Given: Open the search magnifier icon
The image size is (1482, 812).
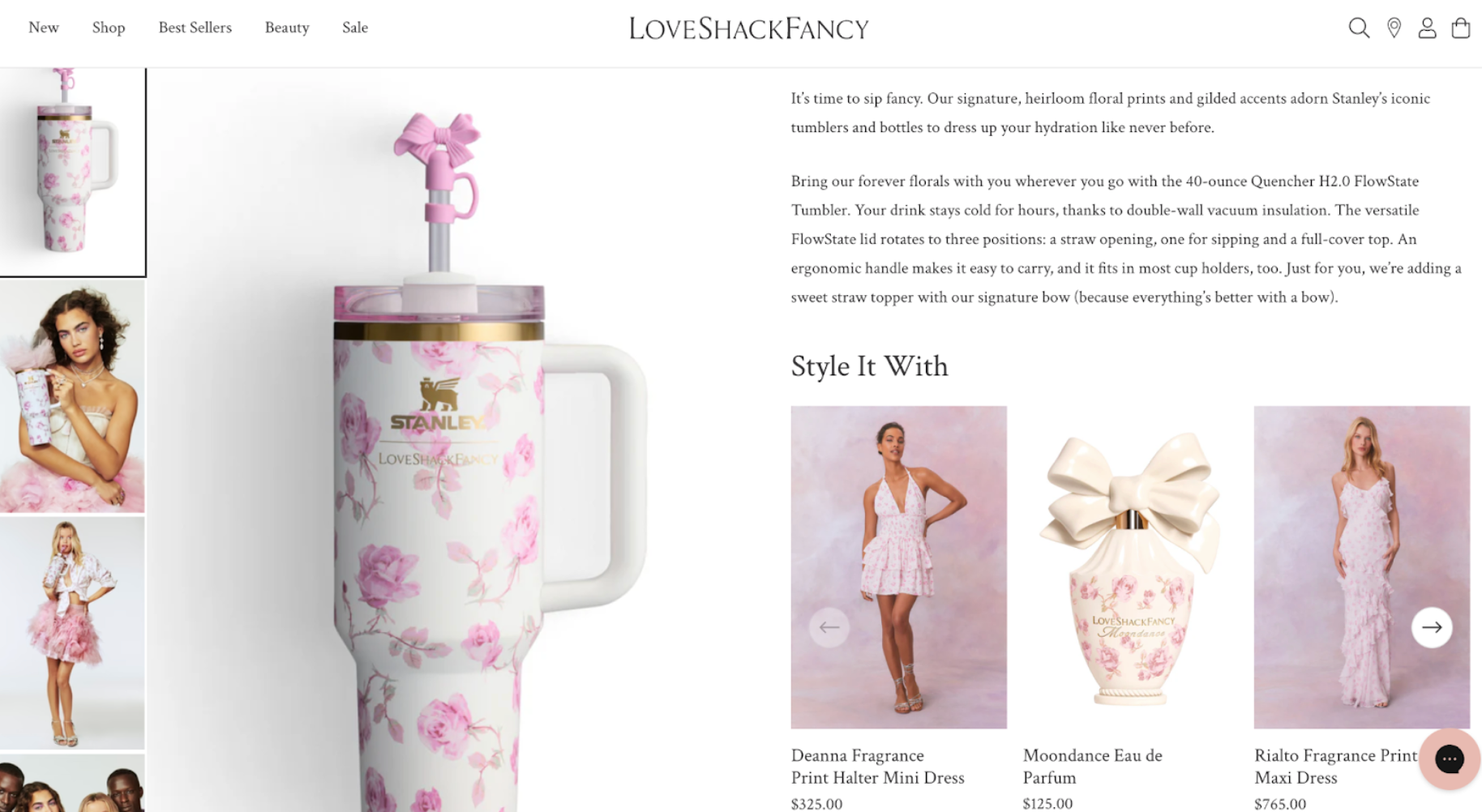Looking at the screenshot, I should pyautogui.click(x=1359, y=28).
